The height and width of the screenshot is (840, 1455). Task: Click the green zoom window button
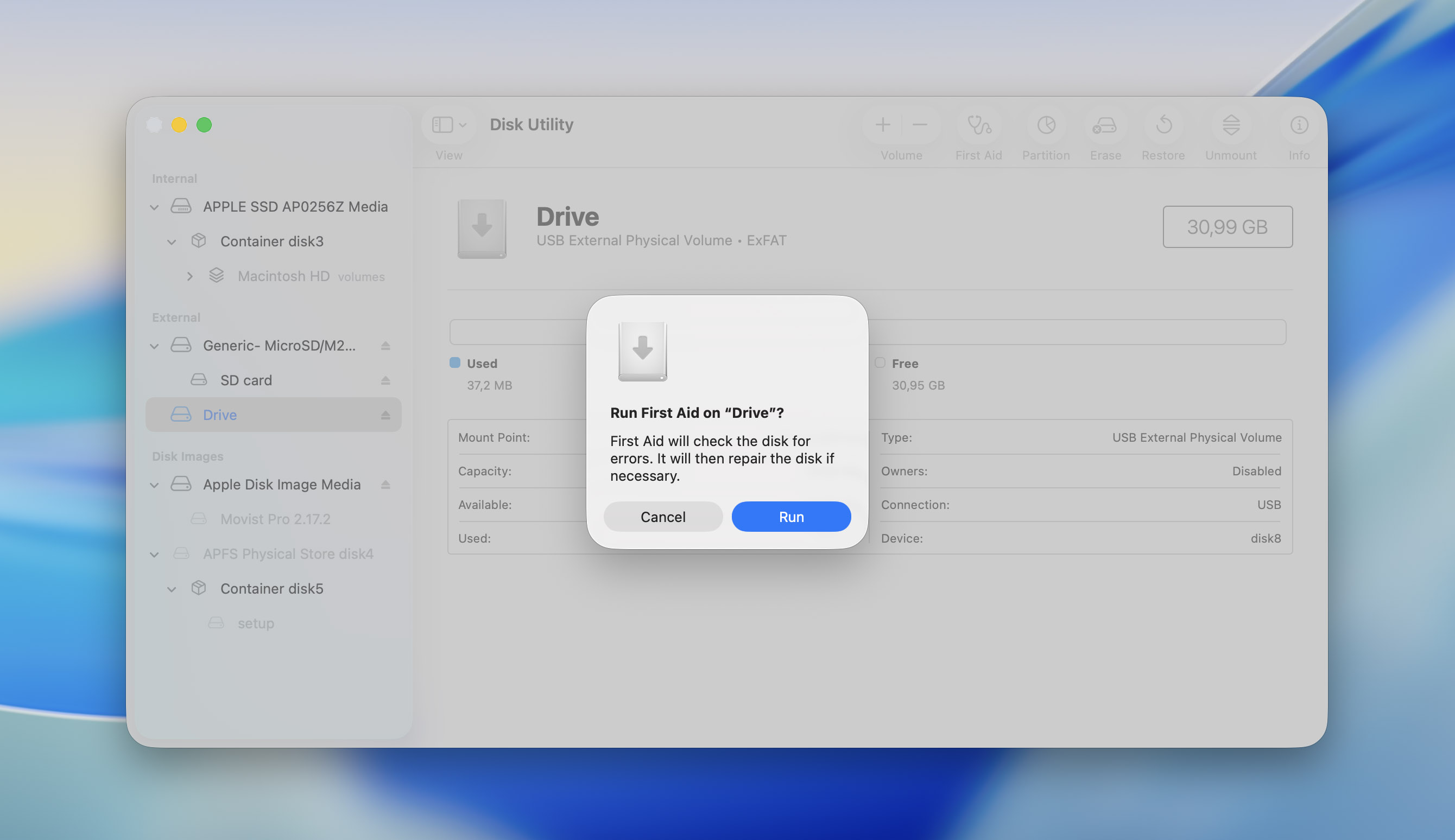[204, 125]
